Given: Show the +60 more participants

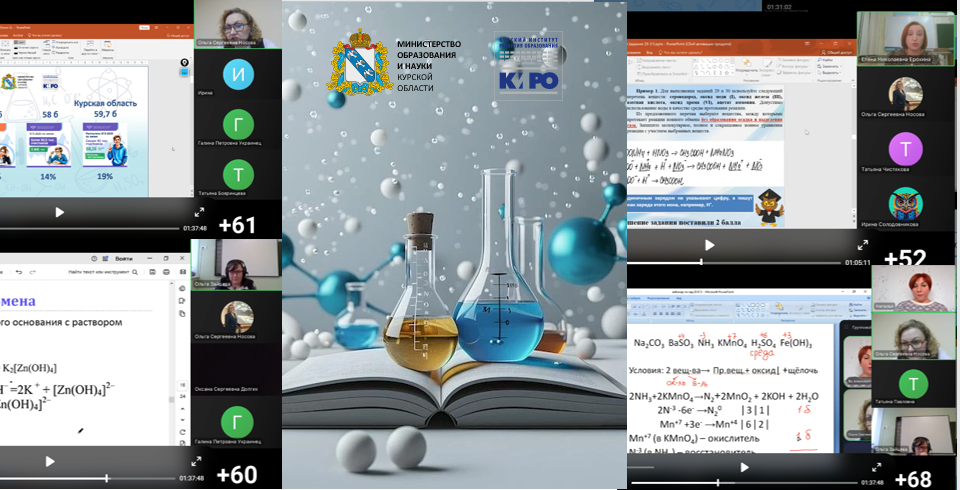Looking at the screenshot, I should tap(237, 475).
